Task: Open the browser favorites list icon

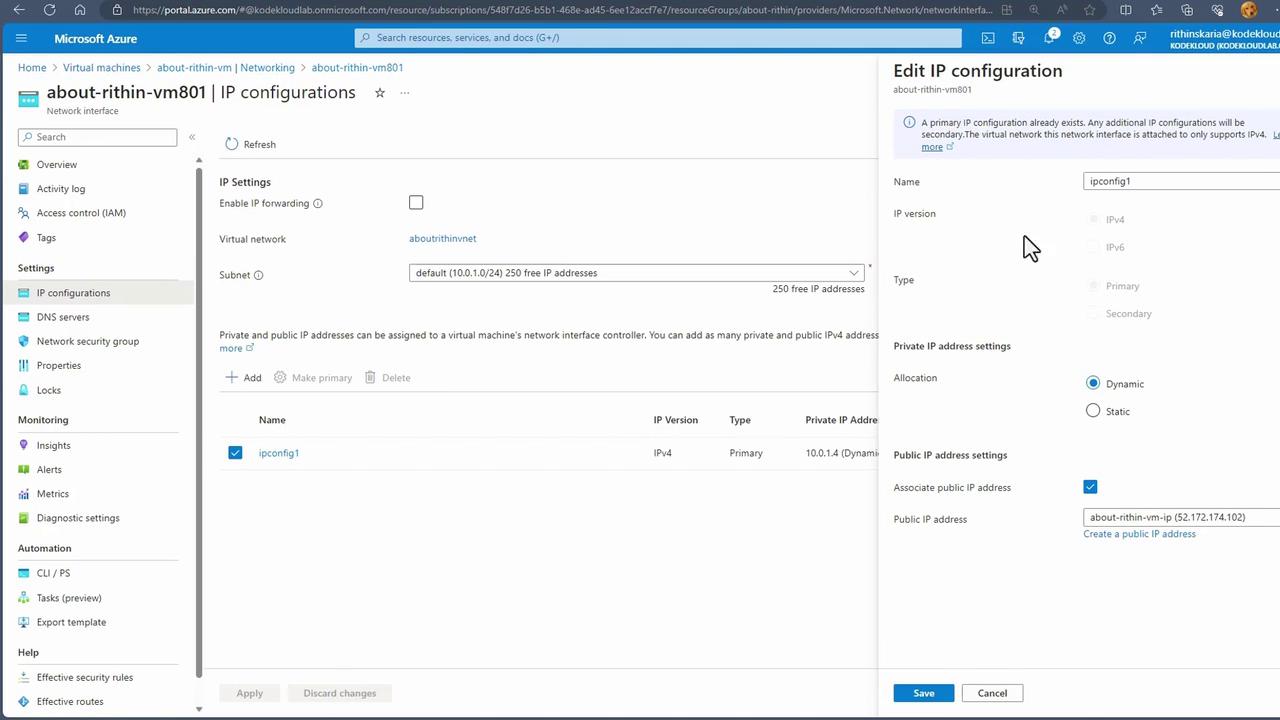Action: point(1157,10)
